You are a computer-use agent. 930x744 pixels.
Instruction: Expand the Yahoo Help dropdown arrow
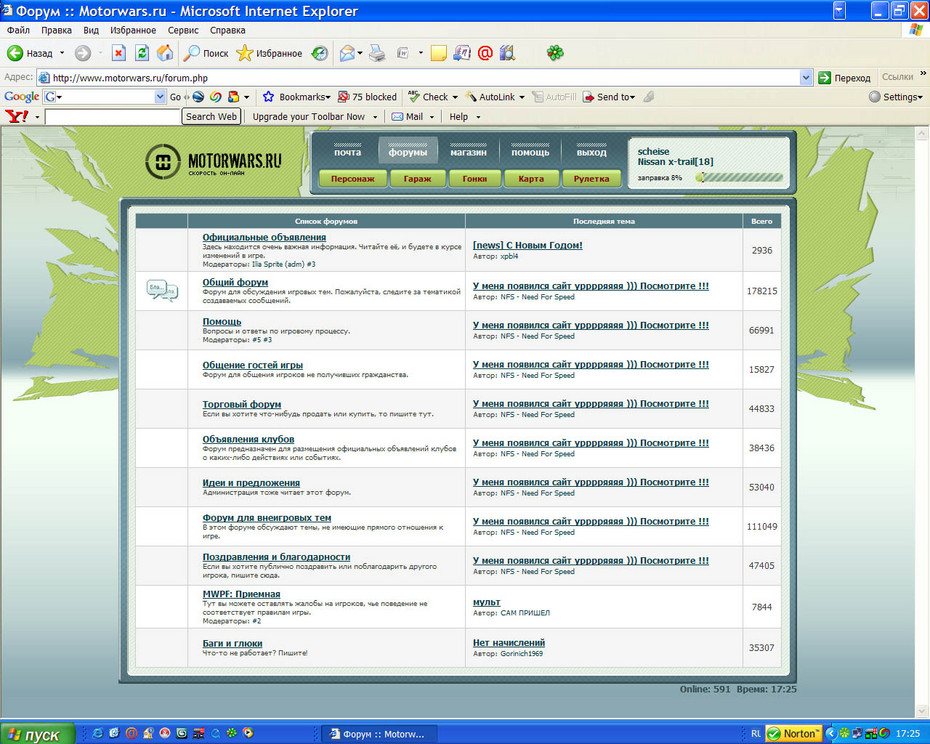[x=478, y=117]
